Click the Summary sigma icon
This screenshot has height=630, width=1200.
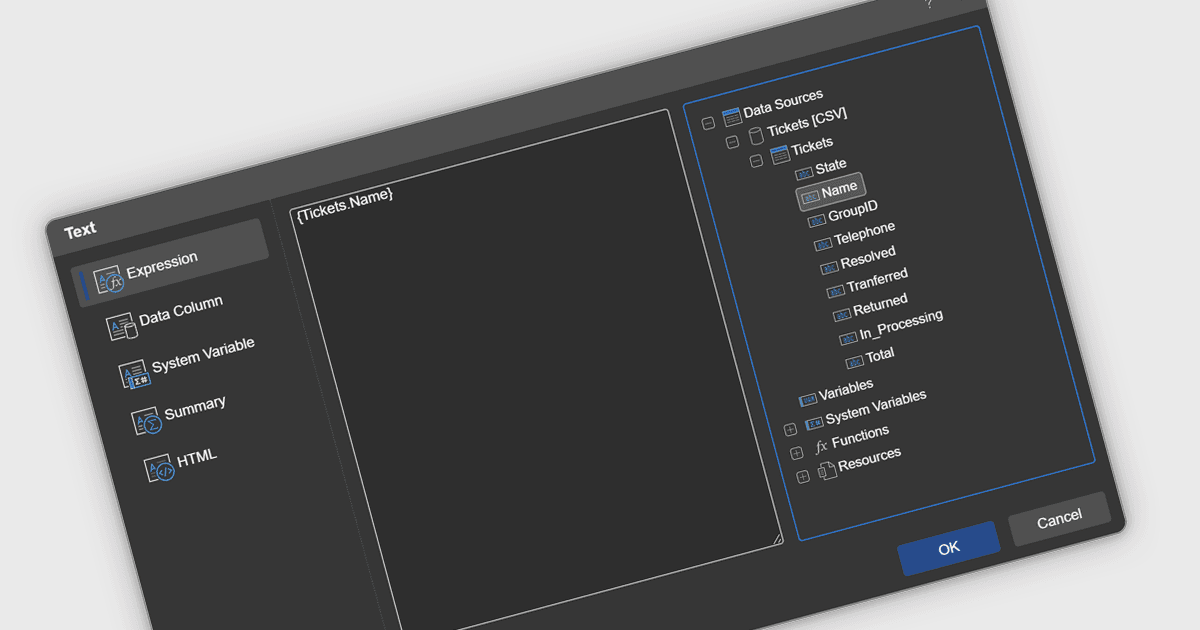click(x=146, y=420)
